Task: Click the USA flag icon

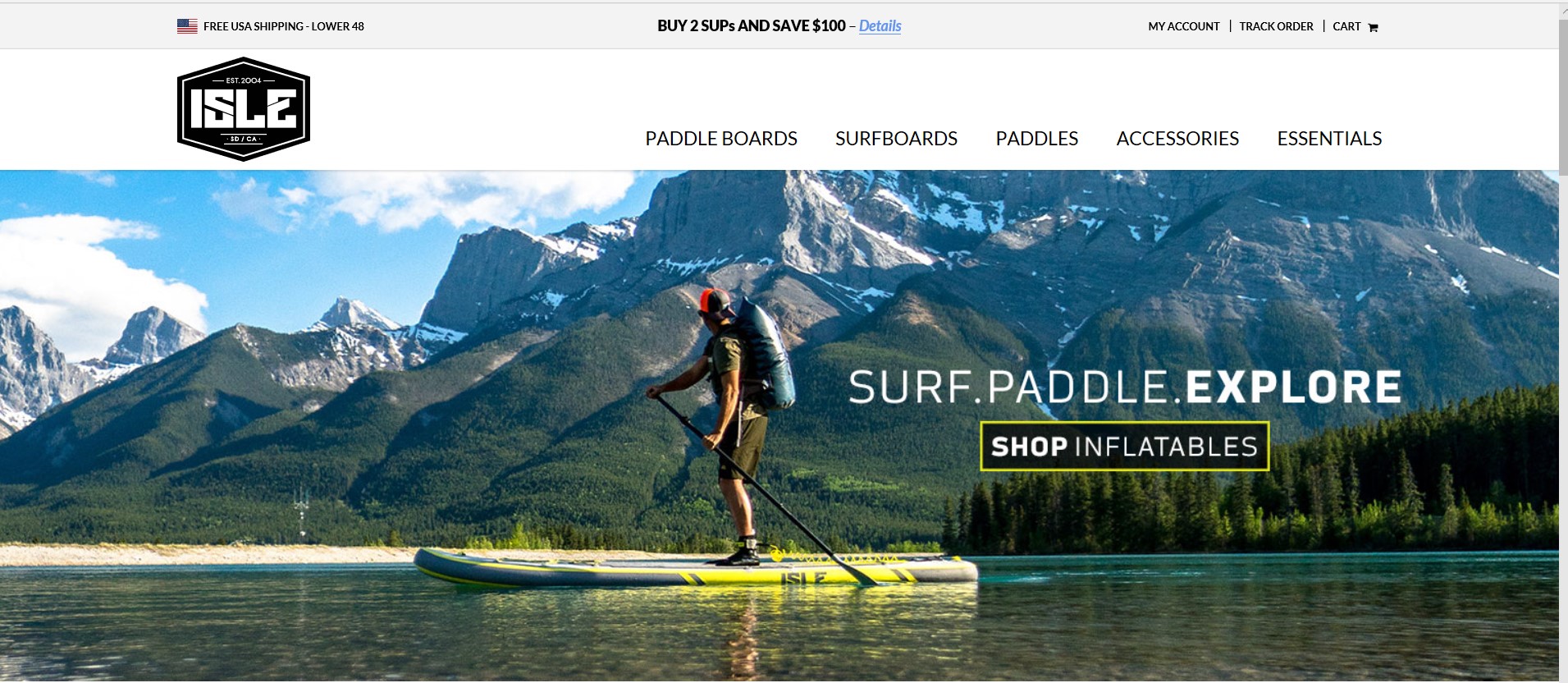Action: [187, 26]
